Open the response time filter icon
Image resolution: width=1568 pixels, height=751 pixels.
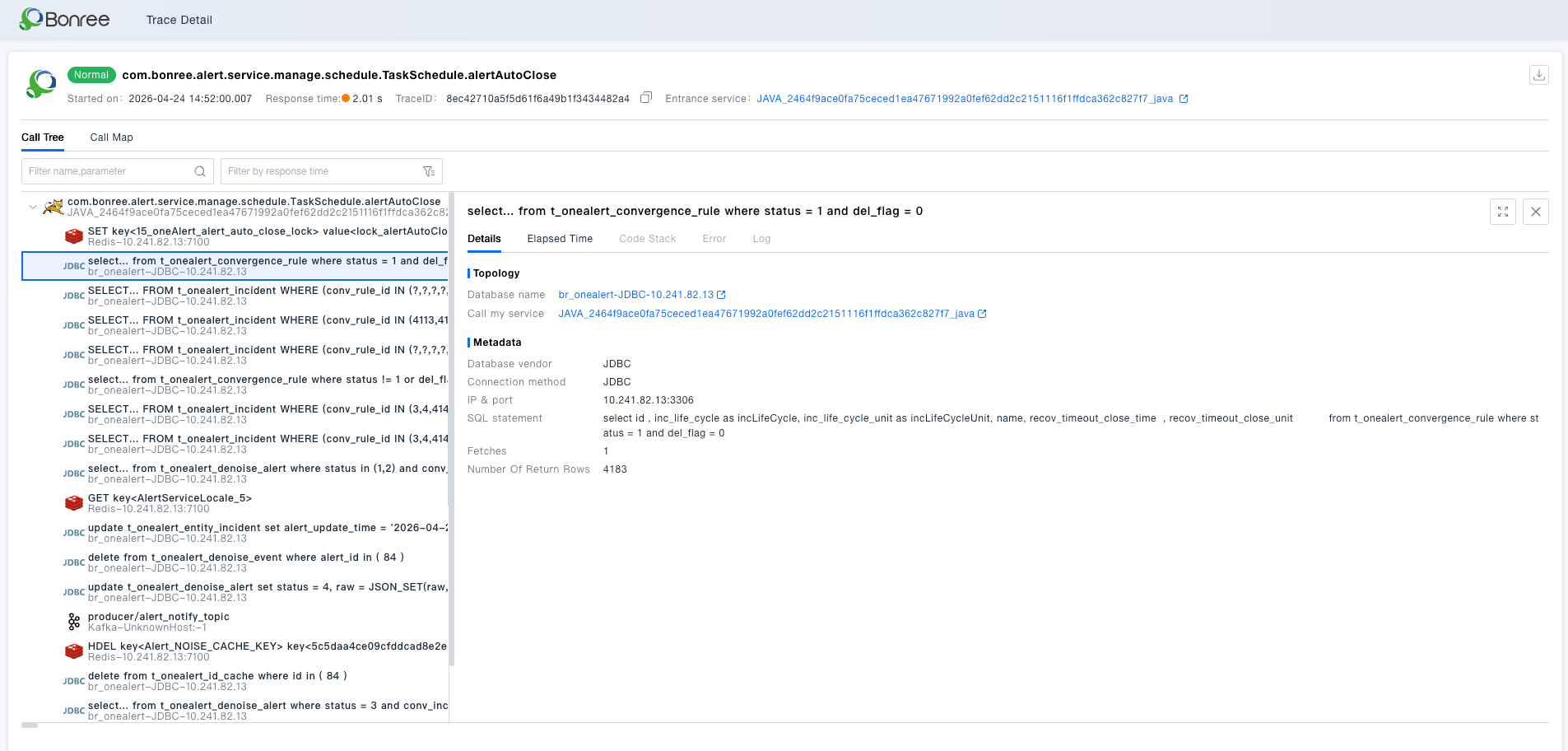pos(429,171)
